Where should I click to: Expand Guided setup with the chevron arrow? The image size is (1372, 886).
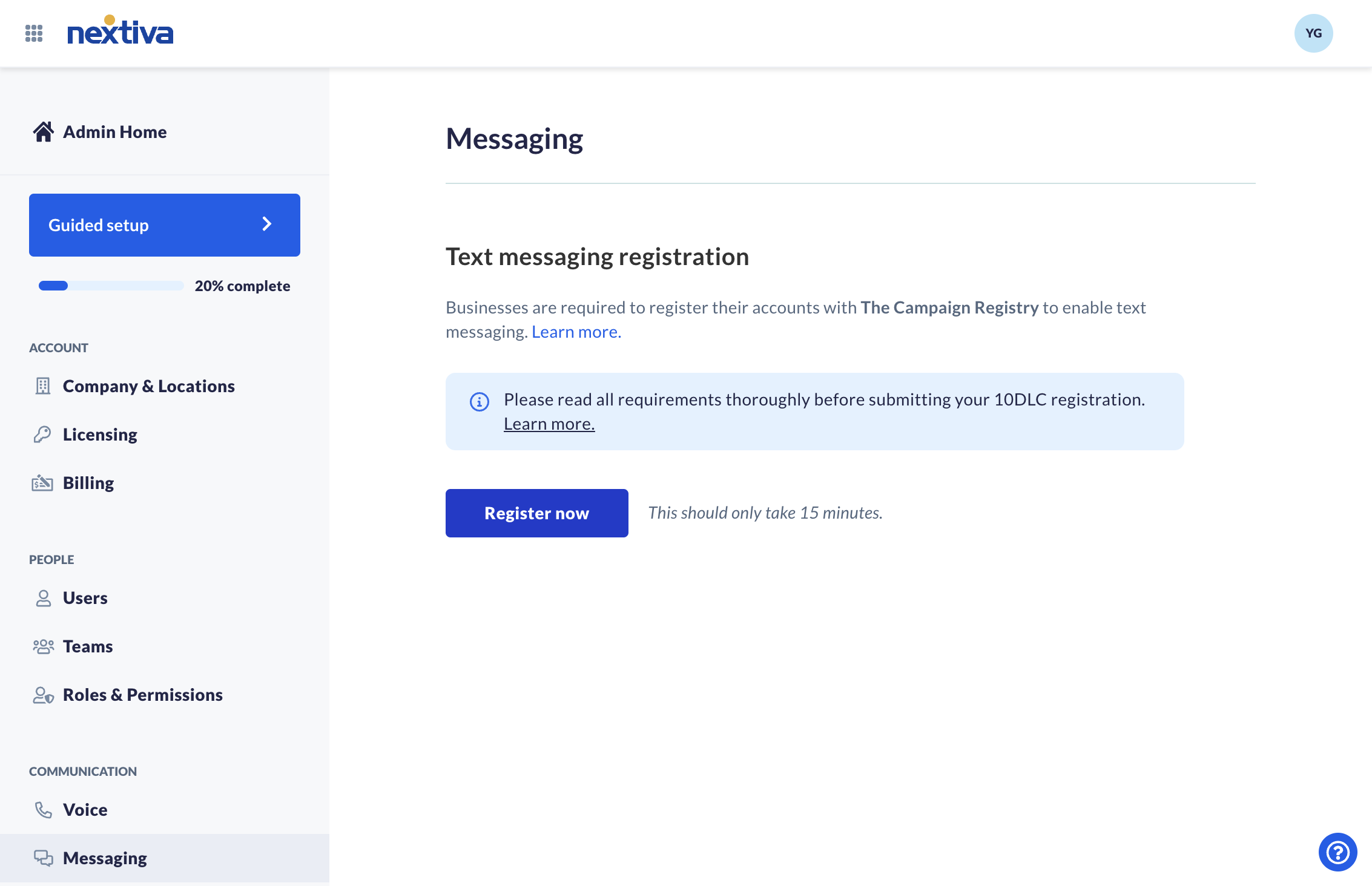[267, 224]
